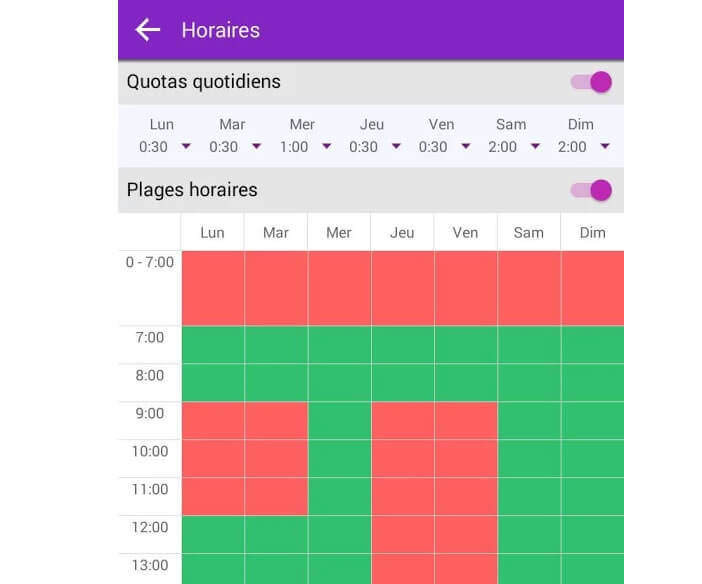Toggle the Quotas quotidiens switch
The image size is (702, 584).
[x=591, y=82]
